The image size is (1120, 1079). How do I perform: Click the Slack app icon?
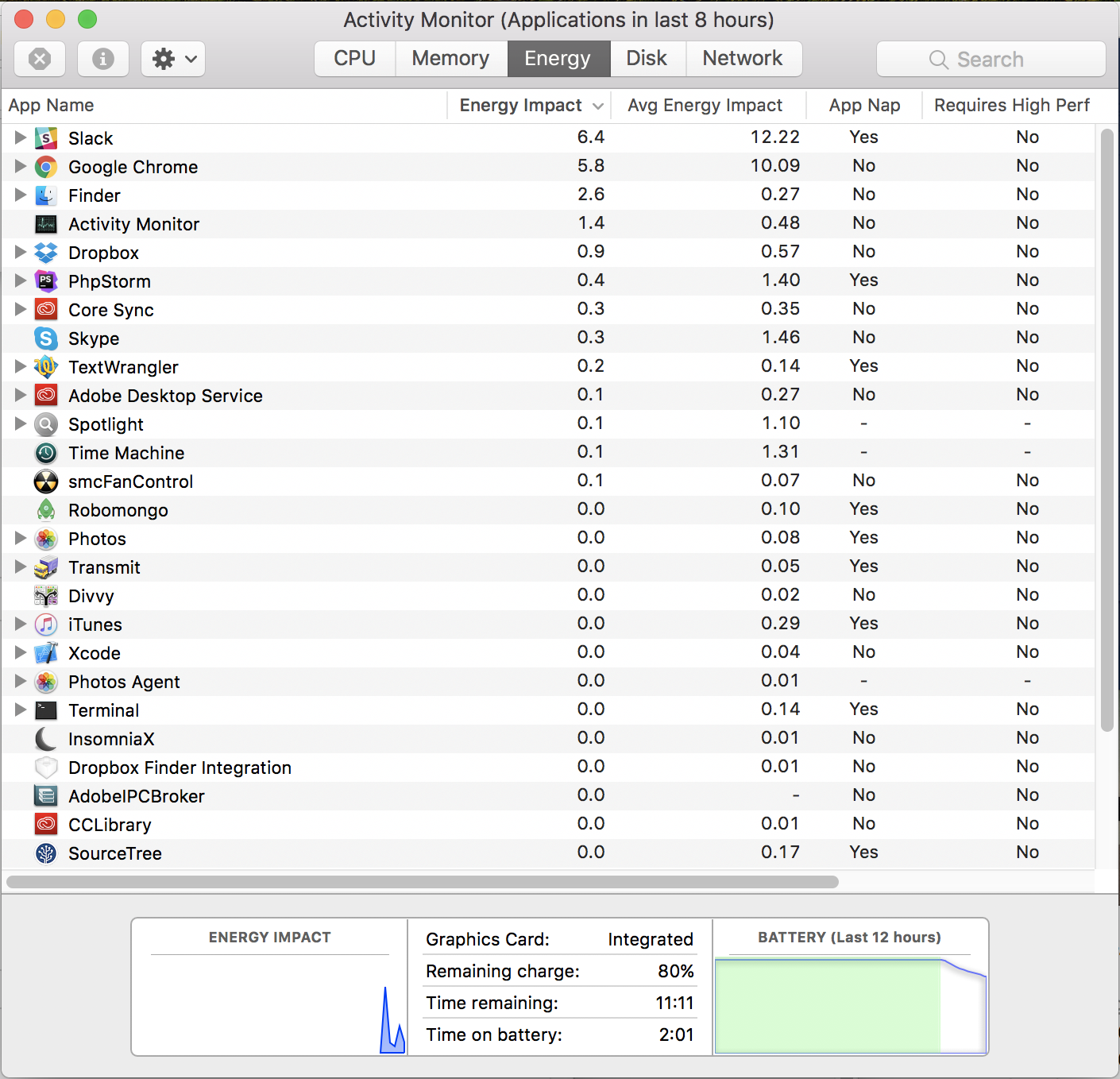(46, 138)
